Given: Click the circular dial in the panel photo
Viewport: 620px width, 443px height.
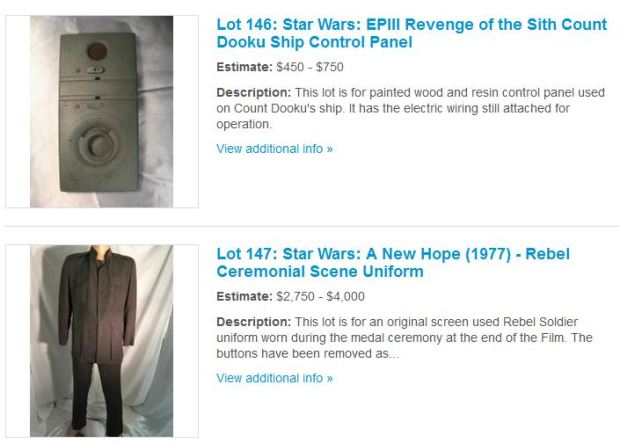Looking at the screenshot, I should click(98, 145).
